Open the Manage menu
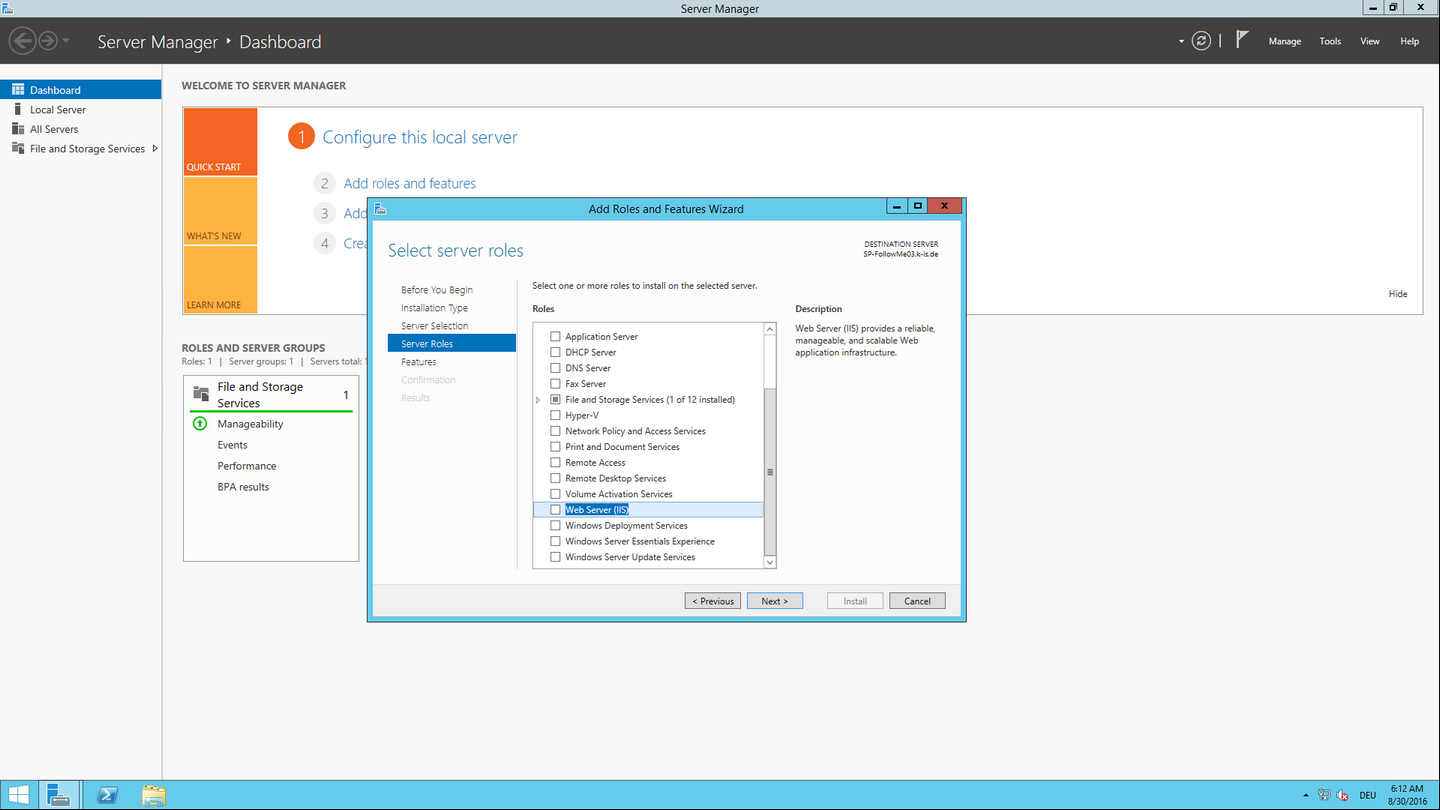 point(1285,41)
